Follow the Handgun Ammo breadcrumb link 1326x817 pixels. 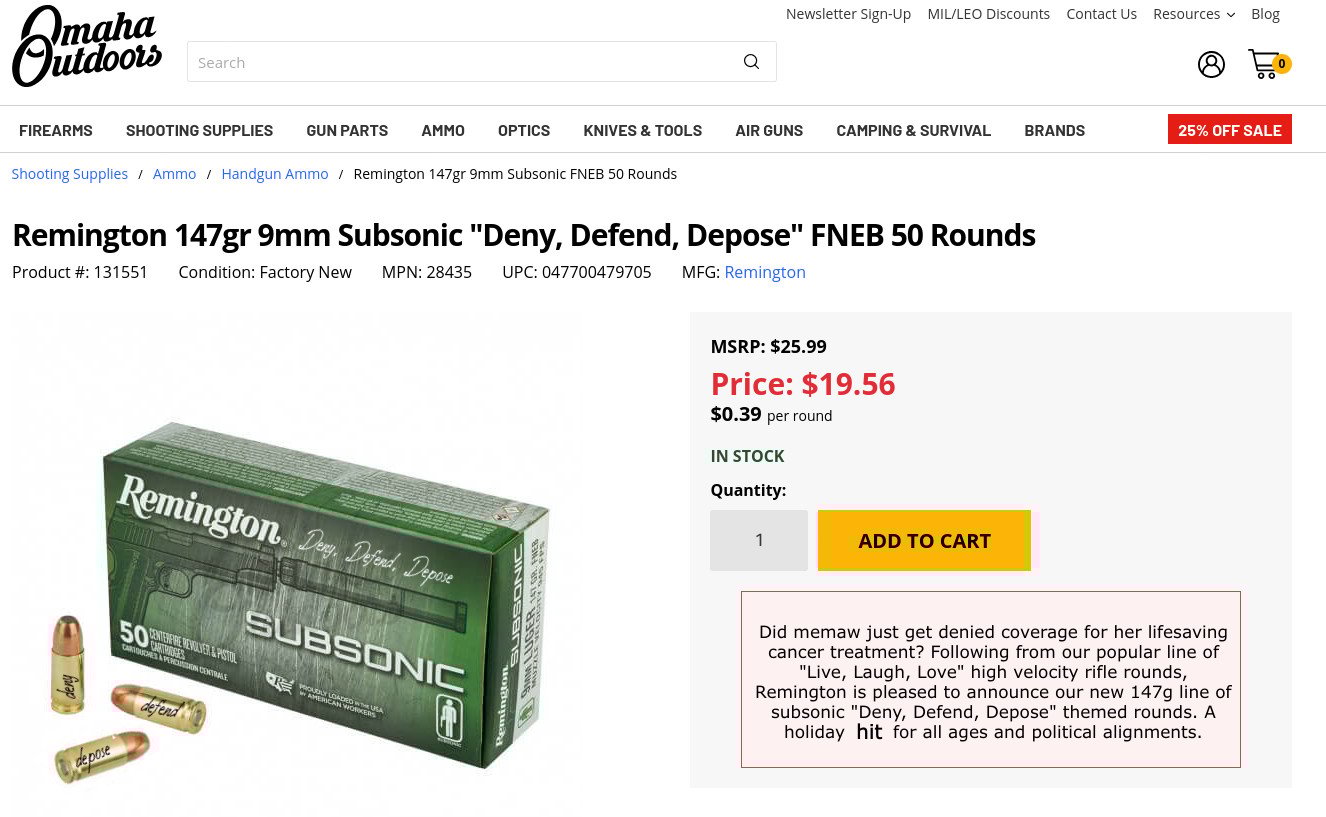click(275, 174)
